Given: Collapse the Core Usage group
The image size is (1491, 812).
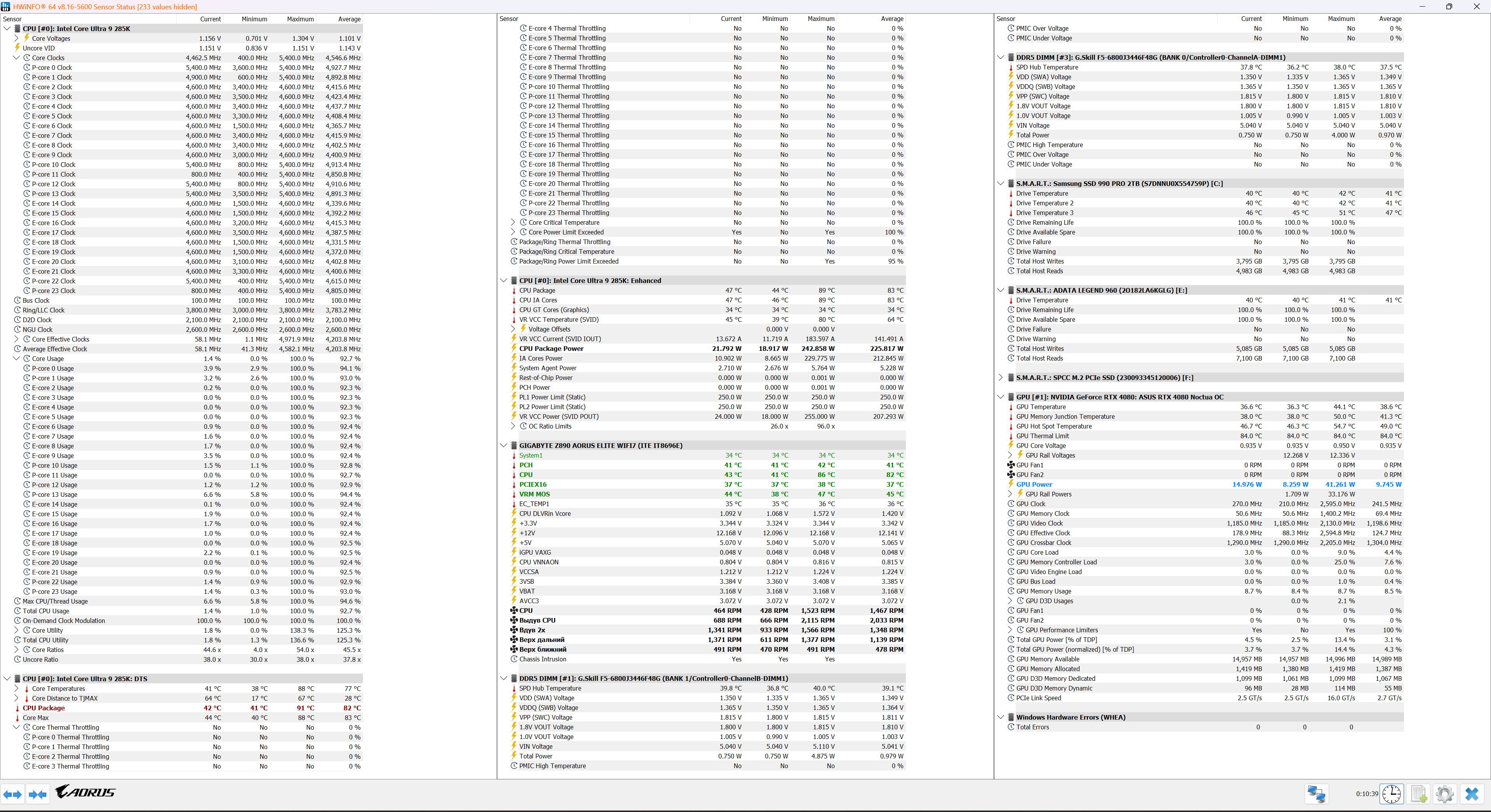Looking at the screenshot, I should 17,359.
